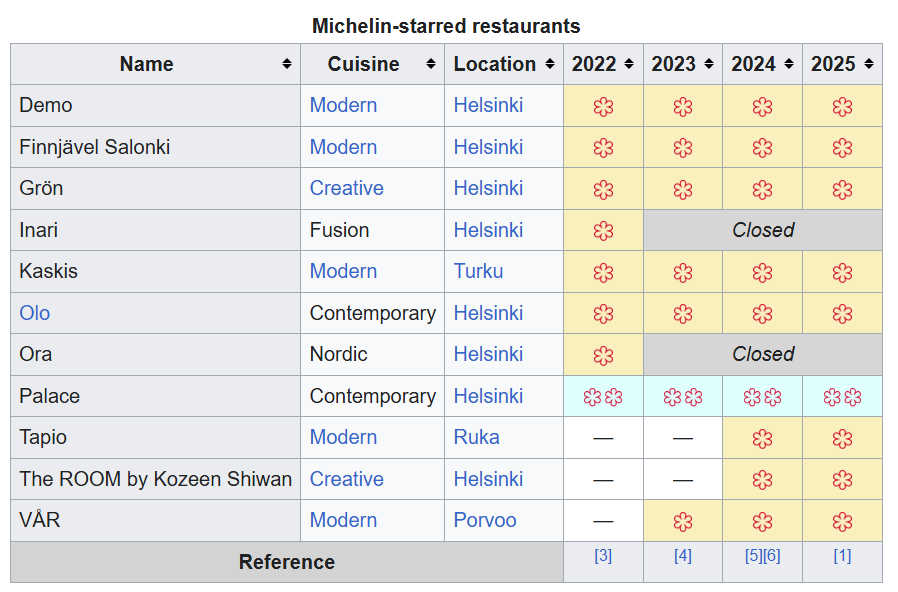Sort the 2025 column
The width and height of the screenshot is (898, 592).
pyautogui.click(x=868, y=64)
